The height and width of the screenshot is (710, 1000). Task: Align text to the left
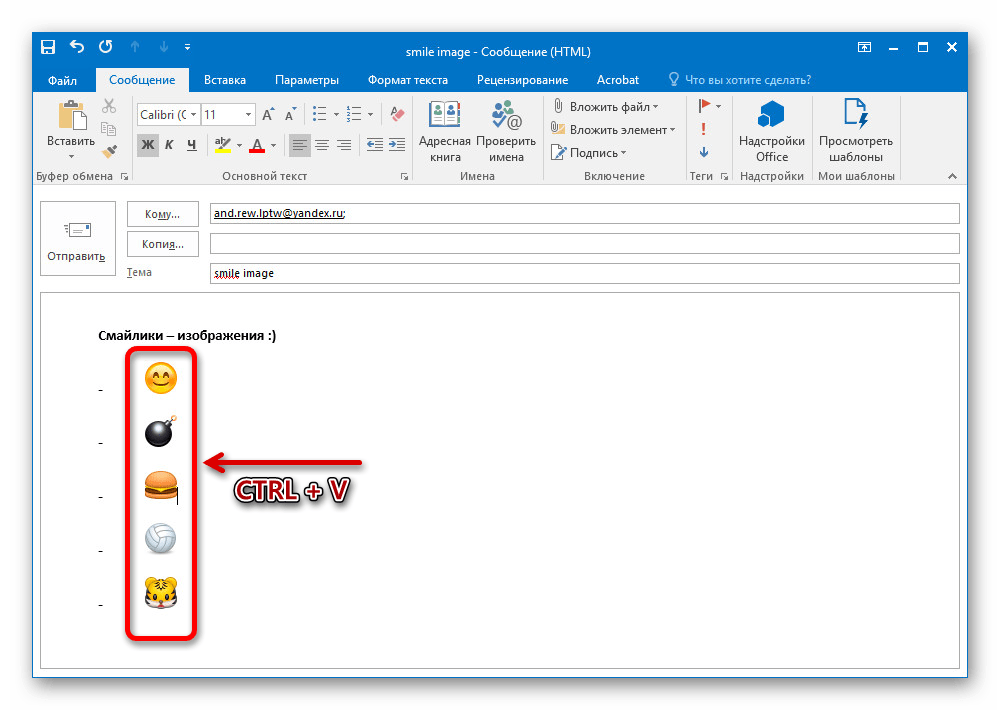tap(299, 145)
